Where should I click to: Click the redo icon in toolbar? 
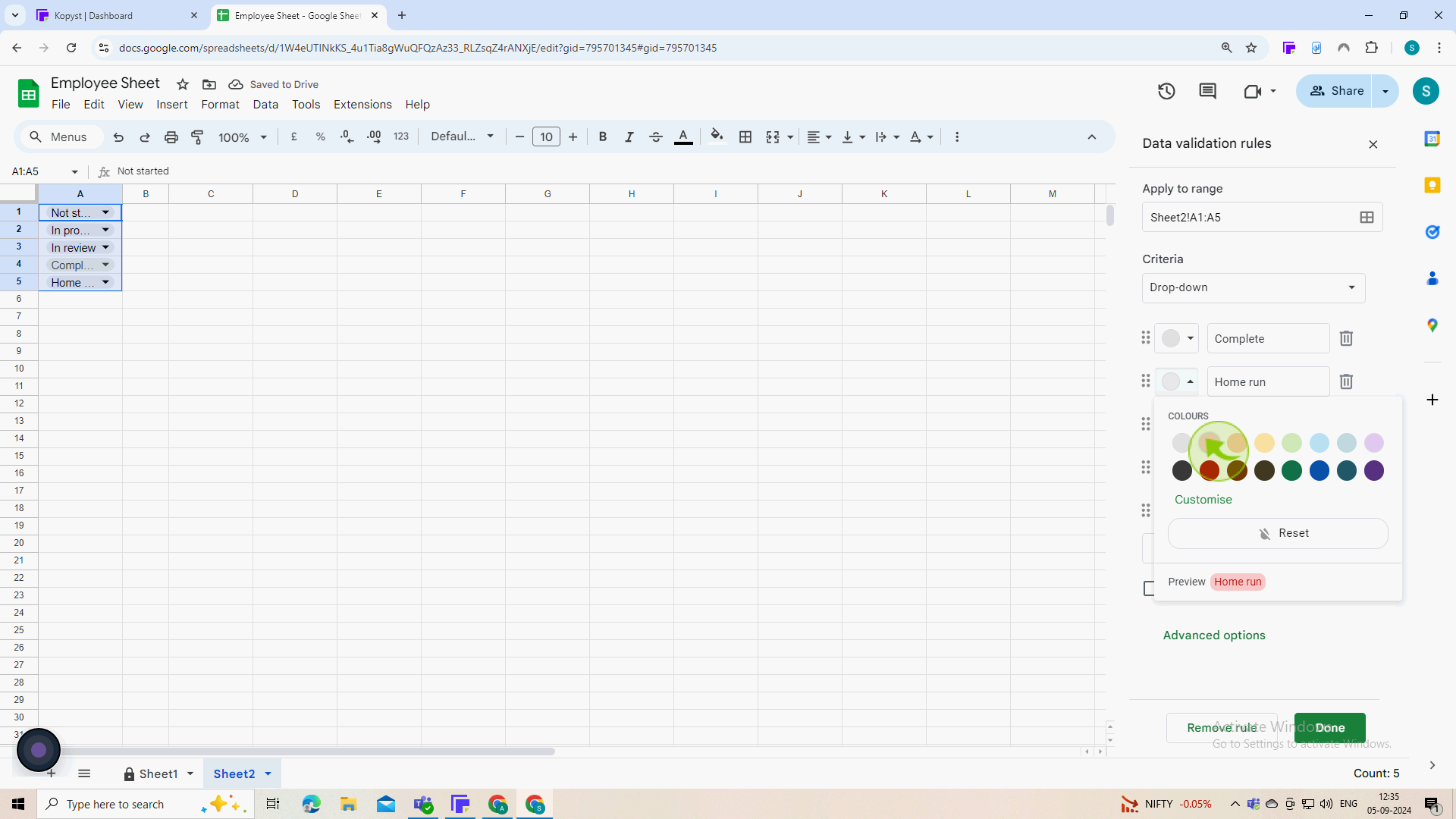(144, 137)
